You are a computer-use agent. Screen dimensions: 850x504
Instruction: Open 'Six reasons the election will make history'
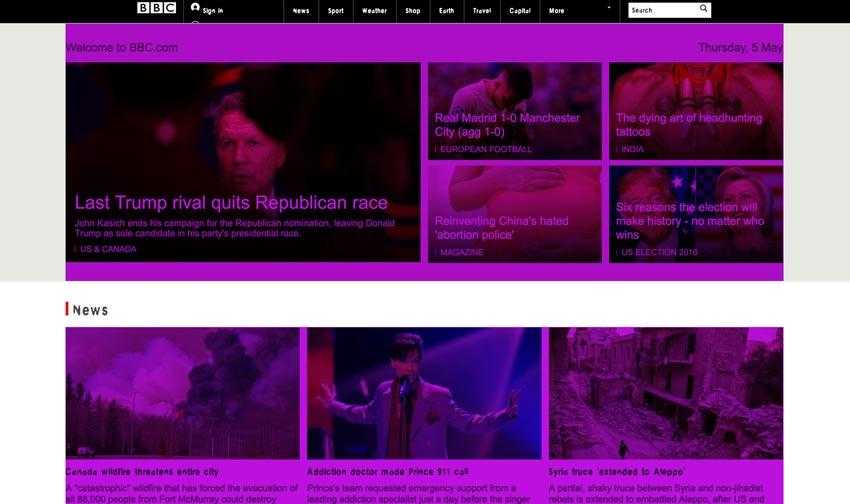689,220
